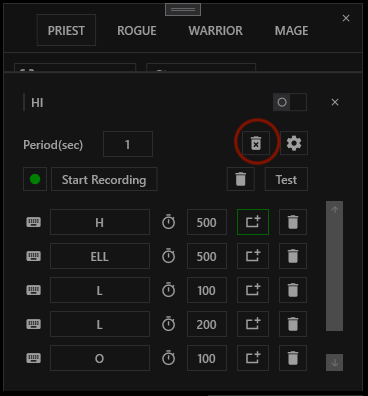Click timer icon beside the 100 delay of L
Viewport: 368px width, 396px height.
(168, 290)
